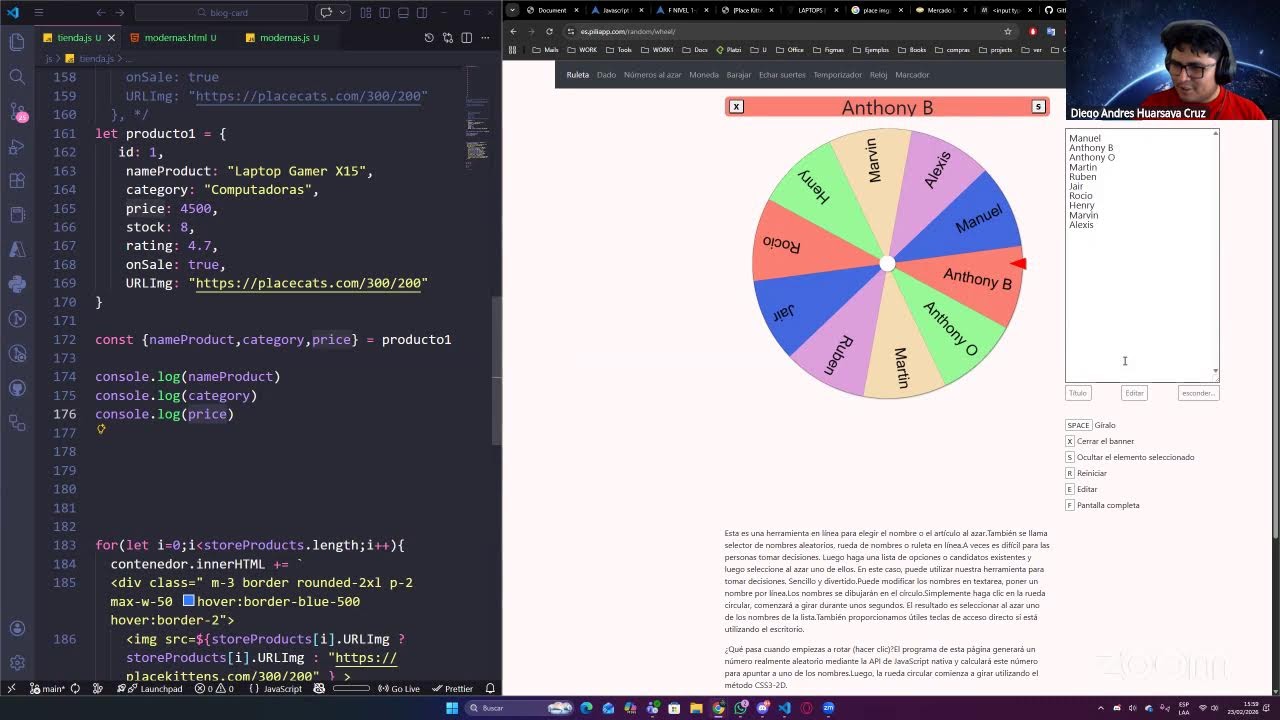Split the editor to the right
This screenshot has height=720, width=1280.
point(467,38)
